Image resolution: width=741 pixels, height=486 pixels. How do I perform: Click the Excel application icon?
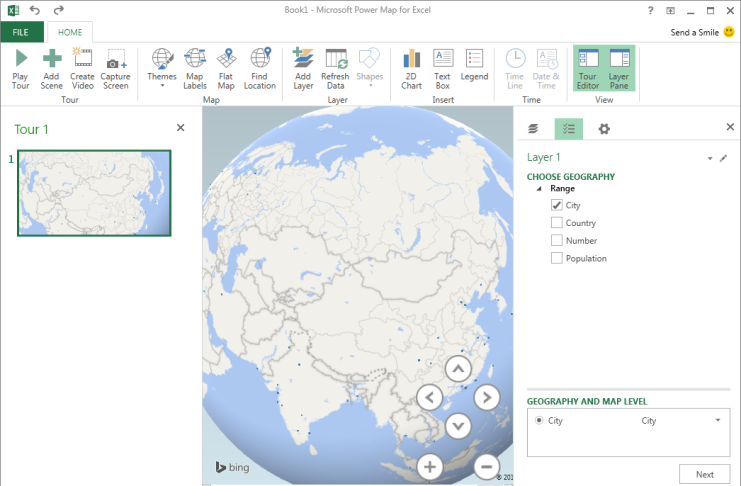click(x=13, y=10)
